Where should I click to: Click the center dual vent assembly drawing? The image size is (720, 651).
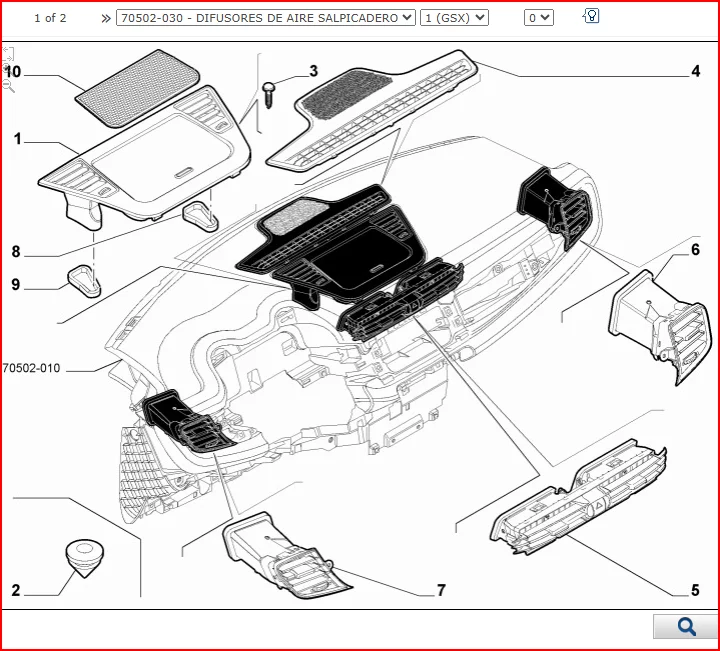(x=579, y=497)
